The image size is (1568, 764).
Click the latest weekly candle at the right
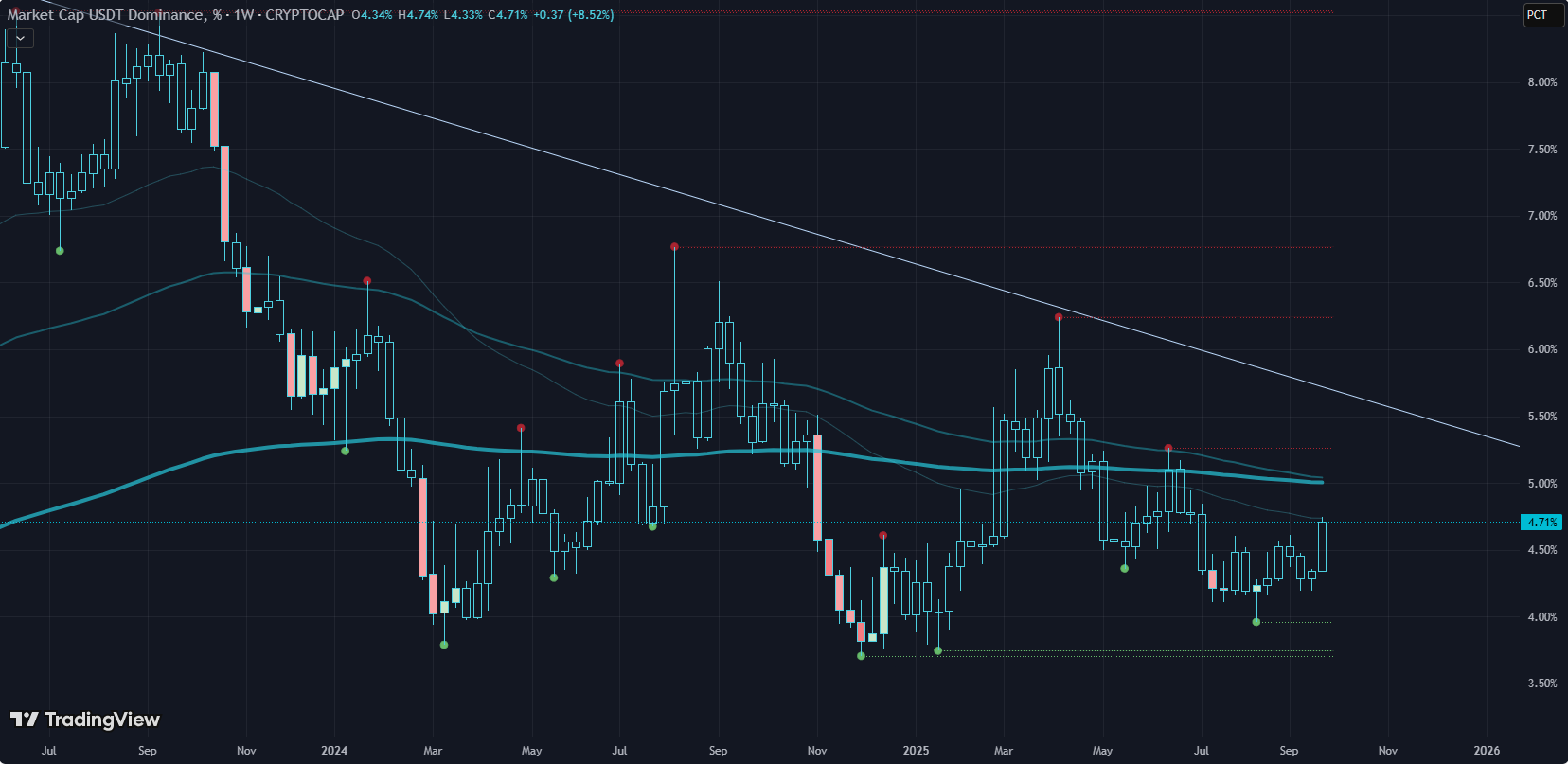(1322, 546)
